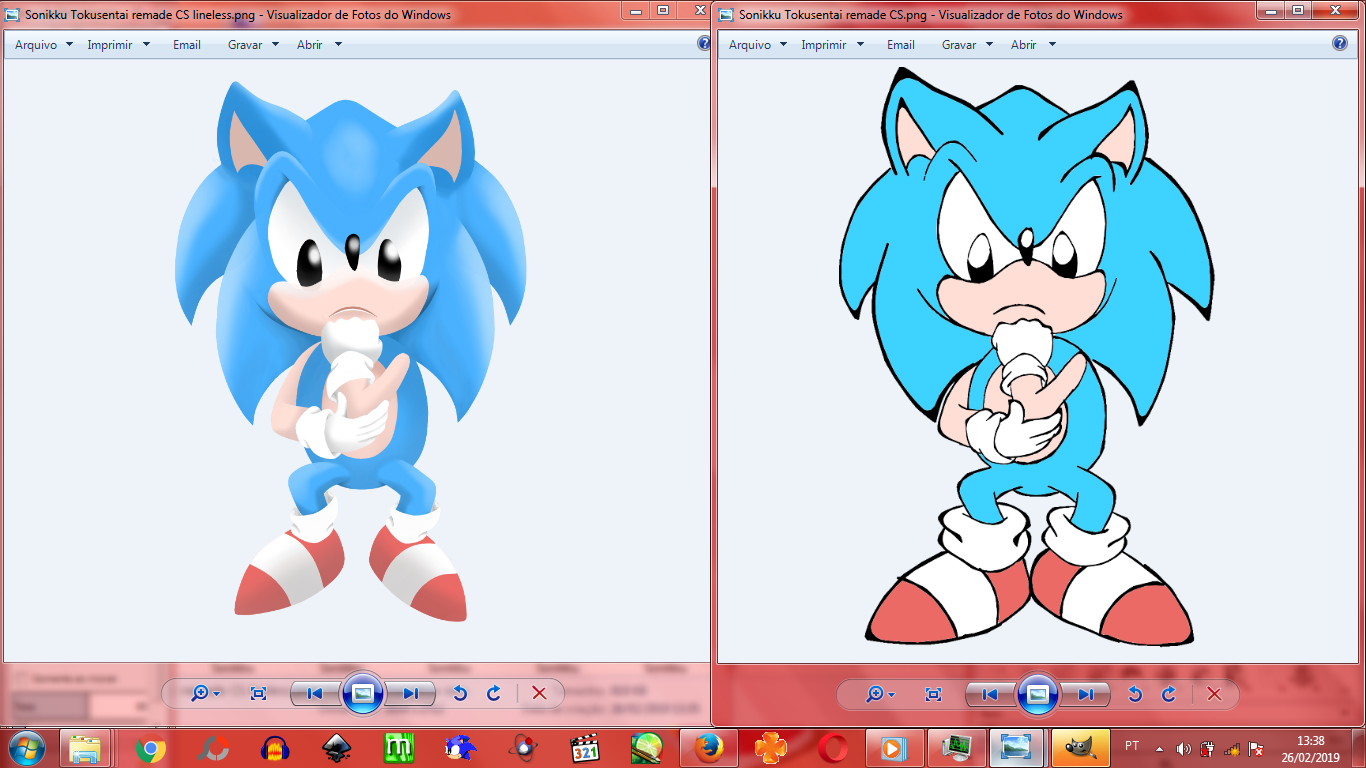Go to next photo in remade CS.png viewer
Image resolution: width=1366 pixels, height=768 pixels.
point(1086,694)
